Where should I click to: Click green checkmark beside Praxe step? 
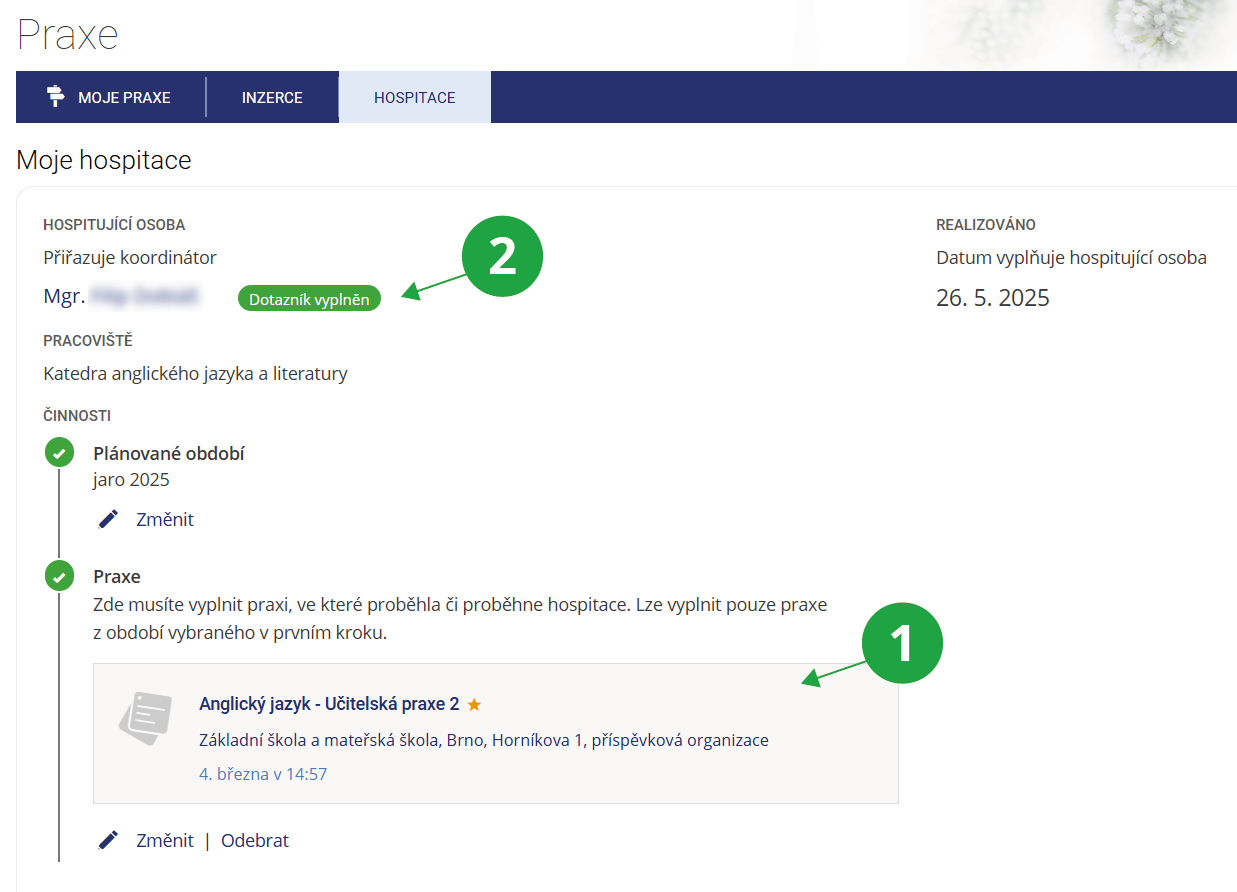pos(59,576)
